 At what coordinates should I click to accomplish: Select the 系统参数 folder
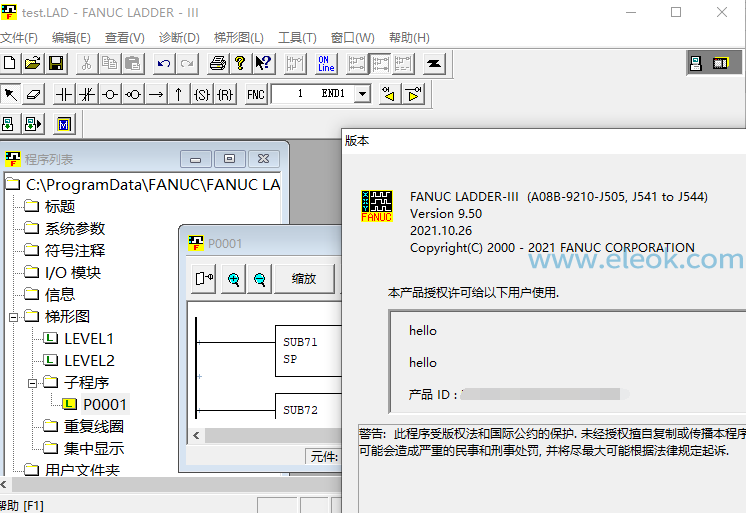75,228
